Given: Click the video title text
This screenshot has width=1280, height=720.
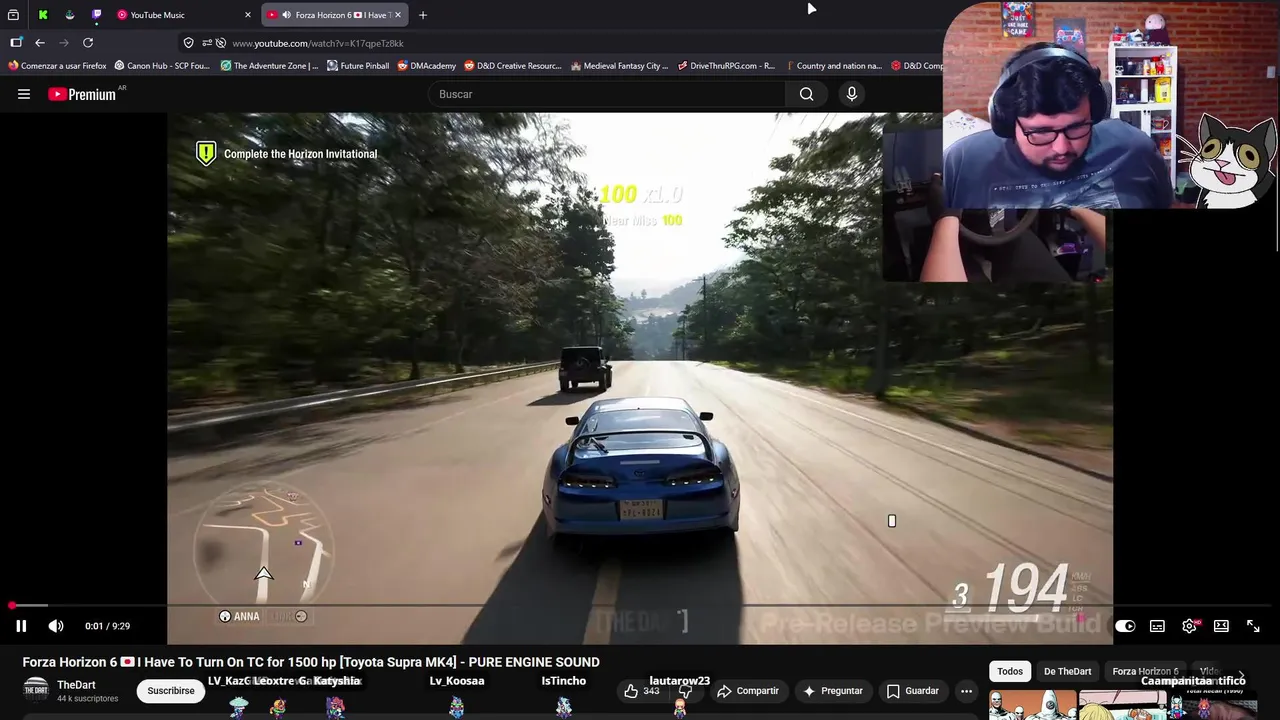Looking at the screenshot, I should point(311,662).
